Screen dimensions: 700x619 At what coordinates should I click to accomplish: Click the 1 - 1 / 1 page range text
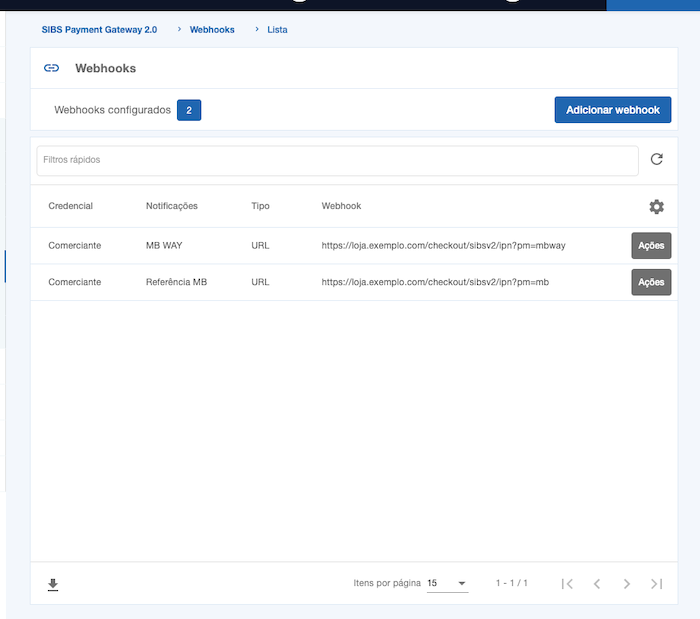[512, 583]
